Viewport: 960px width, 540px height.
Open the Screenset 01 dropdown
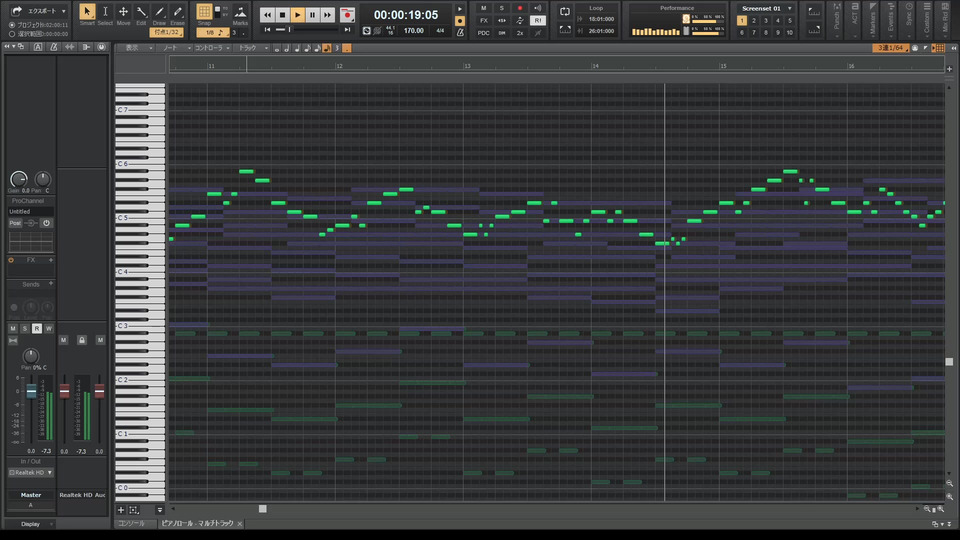point(790,9)
